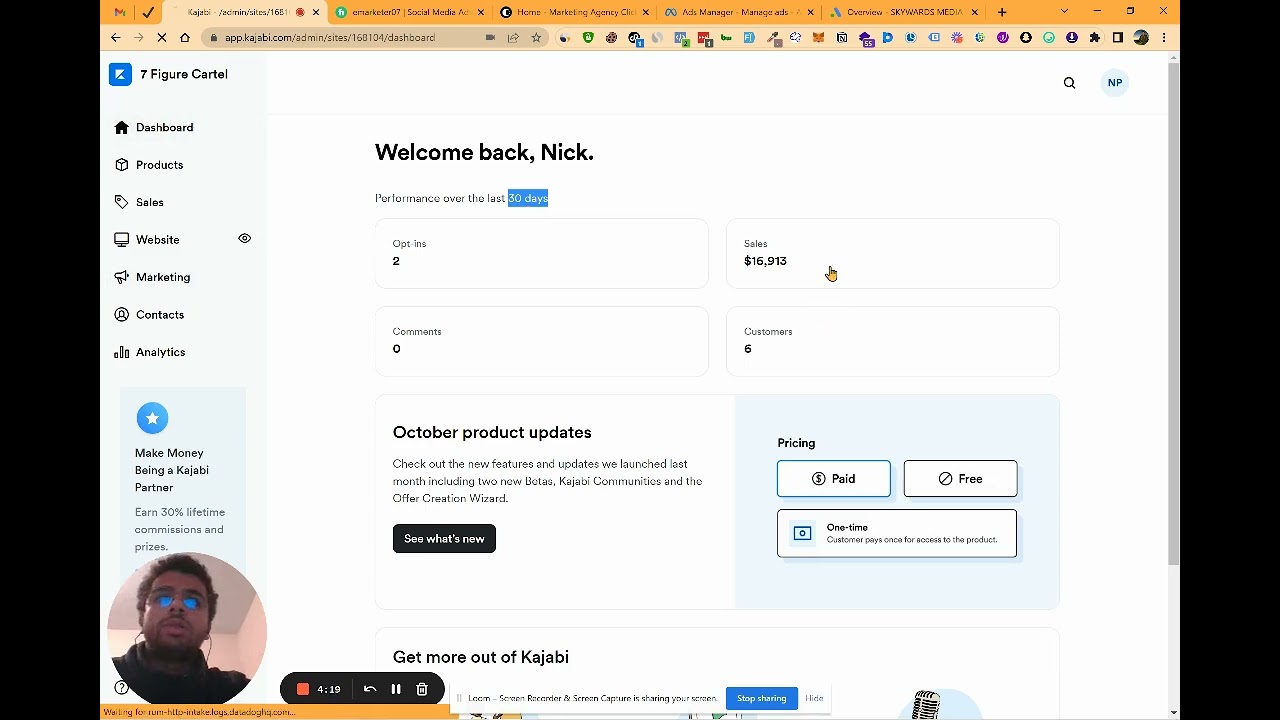
Task: Bookmark this page with the star icon
Action: click(536, 37)
